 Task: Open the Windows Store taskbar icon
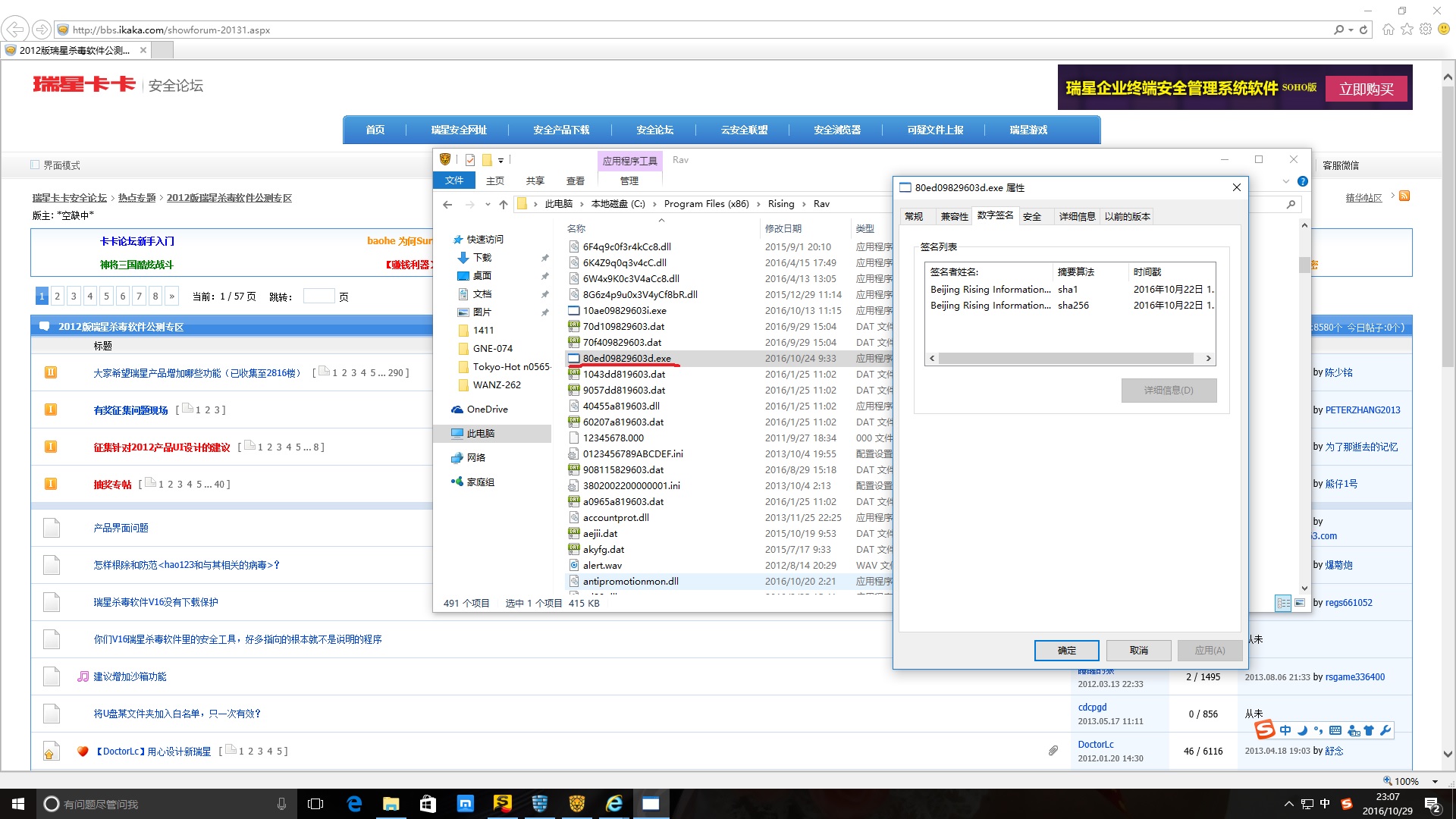tap(428, 804)
